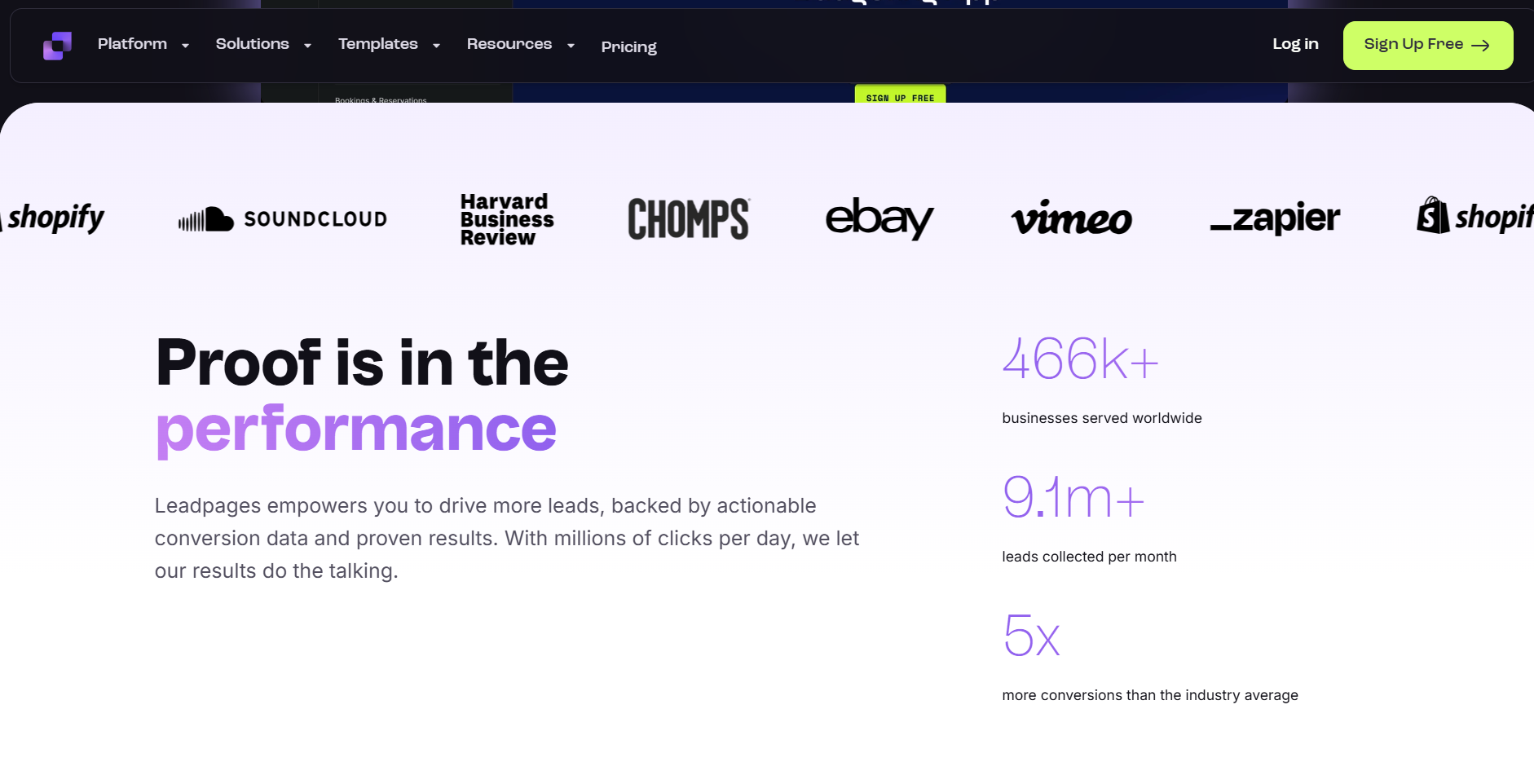This screenshot has height=784, width=1534.
Task: Expand the Templates dropdown arrow
Action: (436, 46)
